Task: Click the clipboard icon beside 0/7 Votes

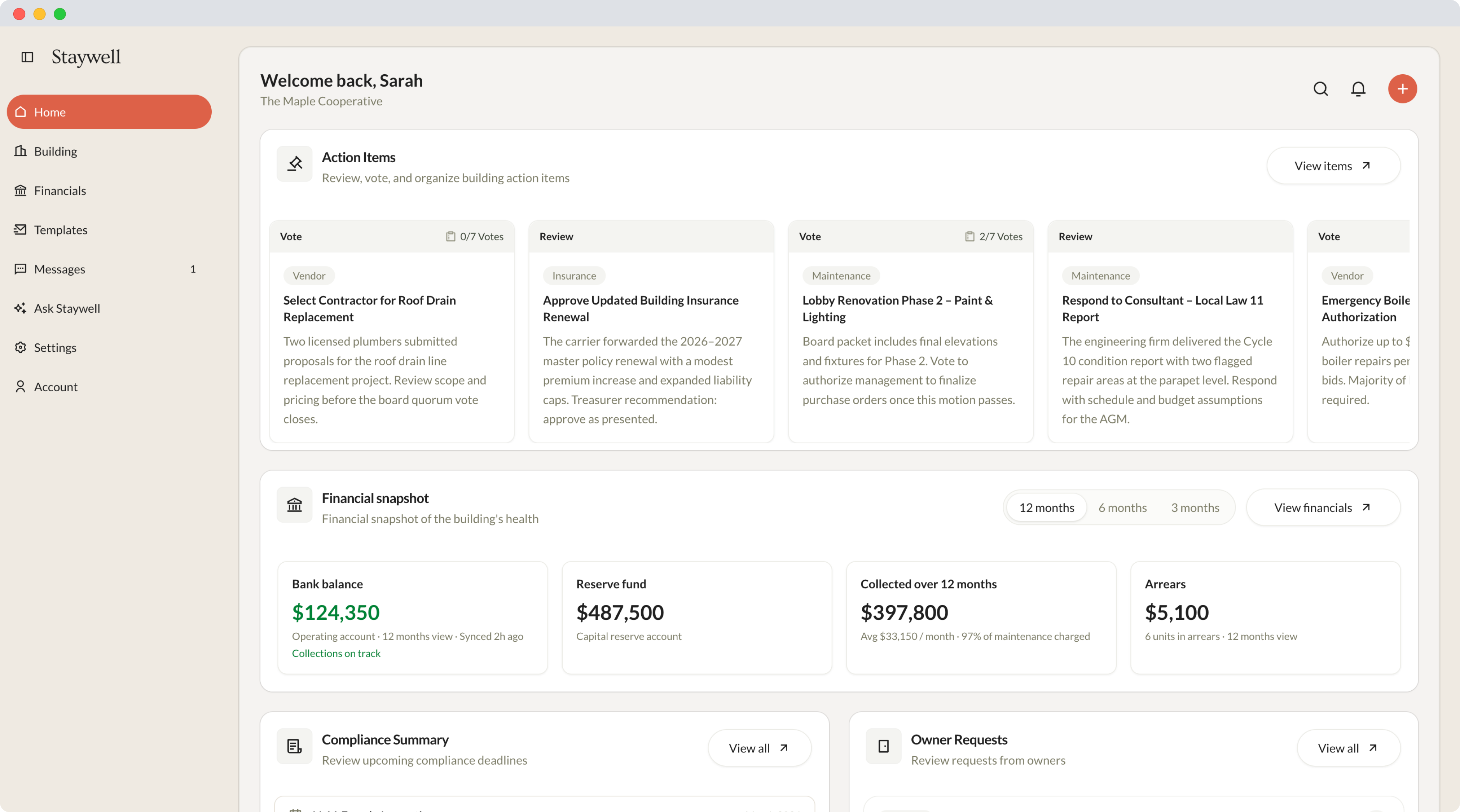Action: 451,237
